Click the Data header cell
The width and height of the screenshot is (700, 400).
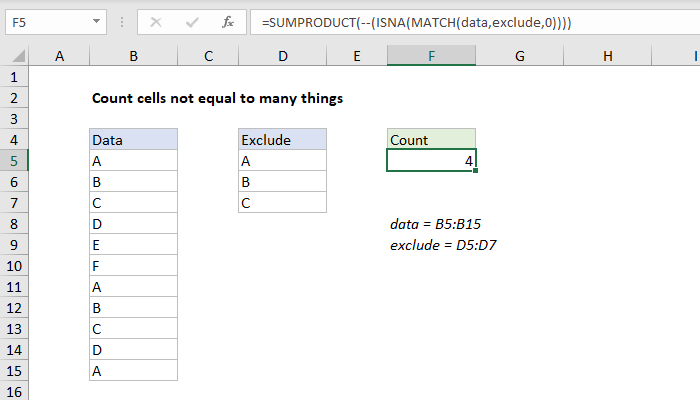click(133, 140)
